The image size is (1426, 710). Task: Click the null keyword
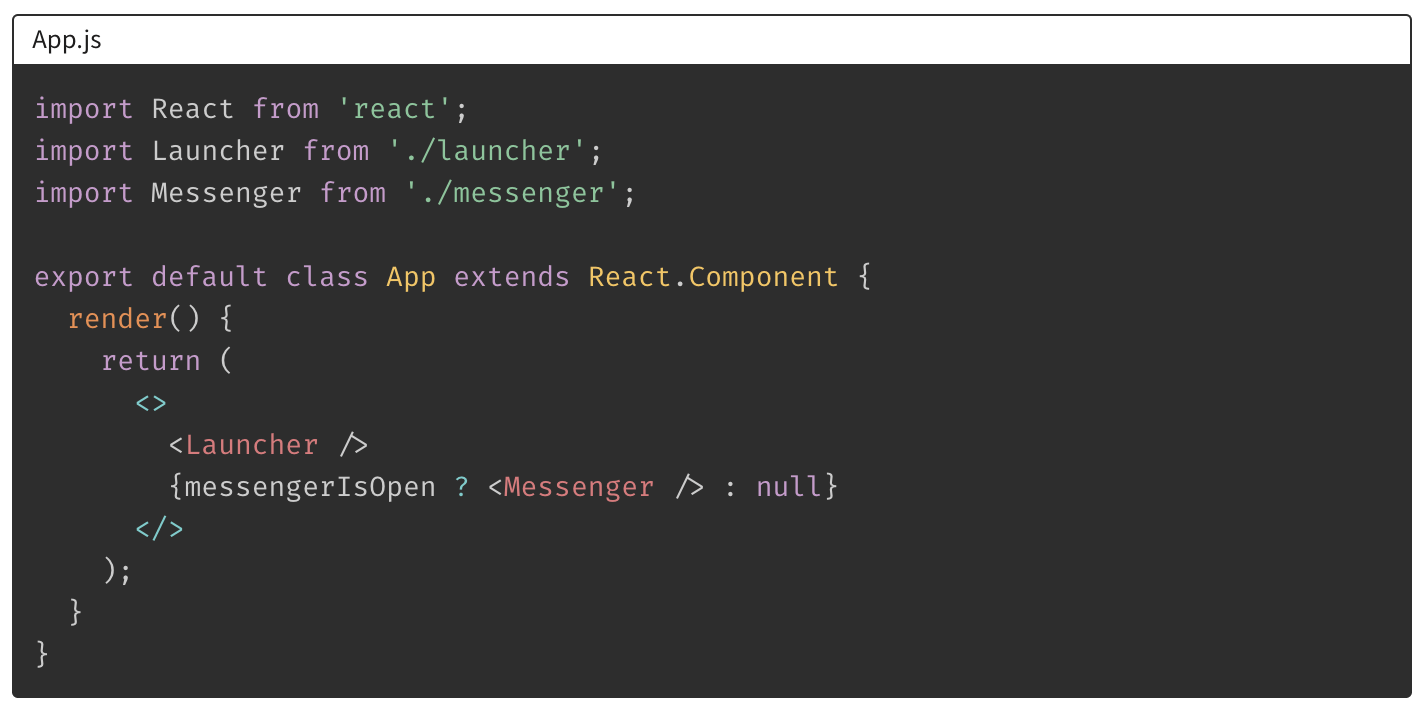click(x=789, y=487)
